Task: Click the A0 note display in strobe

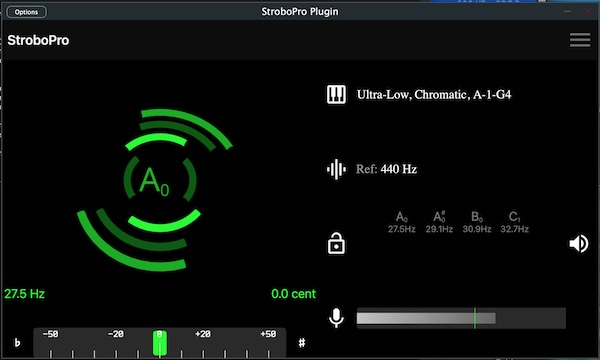Action: [x=154, y=181]
